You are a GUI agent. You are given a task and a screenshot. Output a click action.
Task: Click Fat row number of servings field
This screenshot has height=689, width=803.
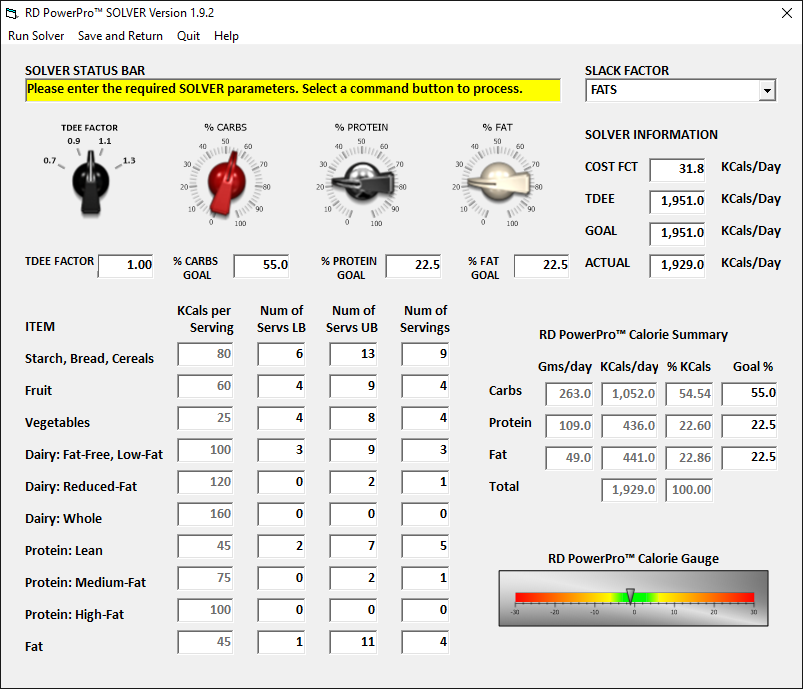click(x=425, y=642)
